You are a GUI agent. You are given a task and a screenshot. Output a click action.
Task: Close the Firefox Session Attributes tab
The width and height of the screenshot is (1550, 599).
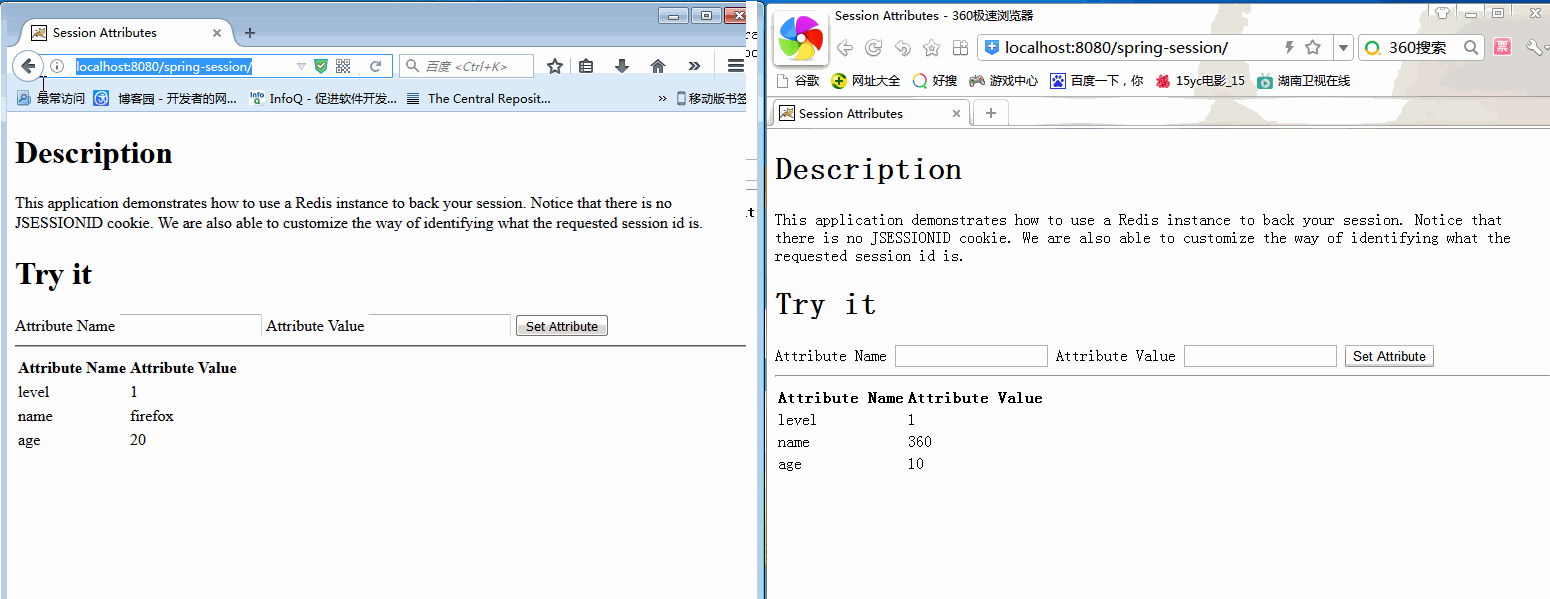click(217, 33)
